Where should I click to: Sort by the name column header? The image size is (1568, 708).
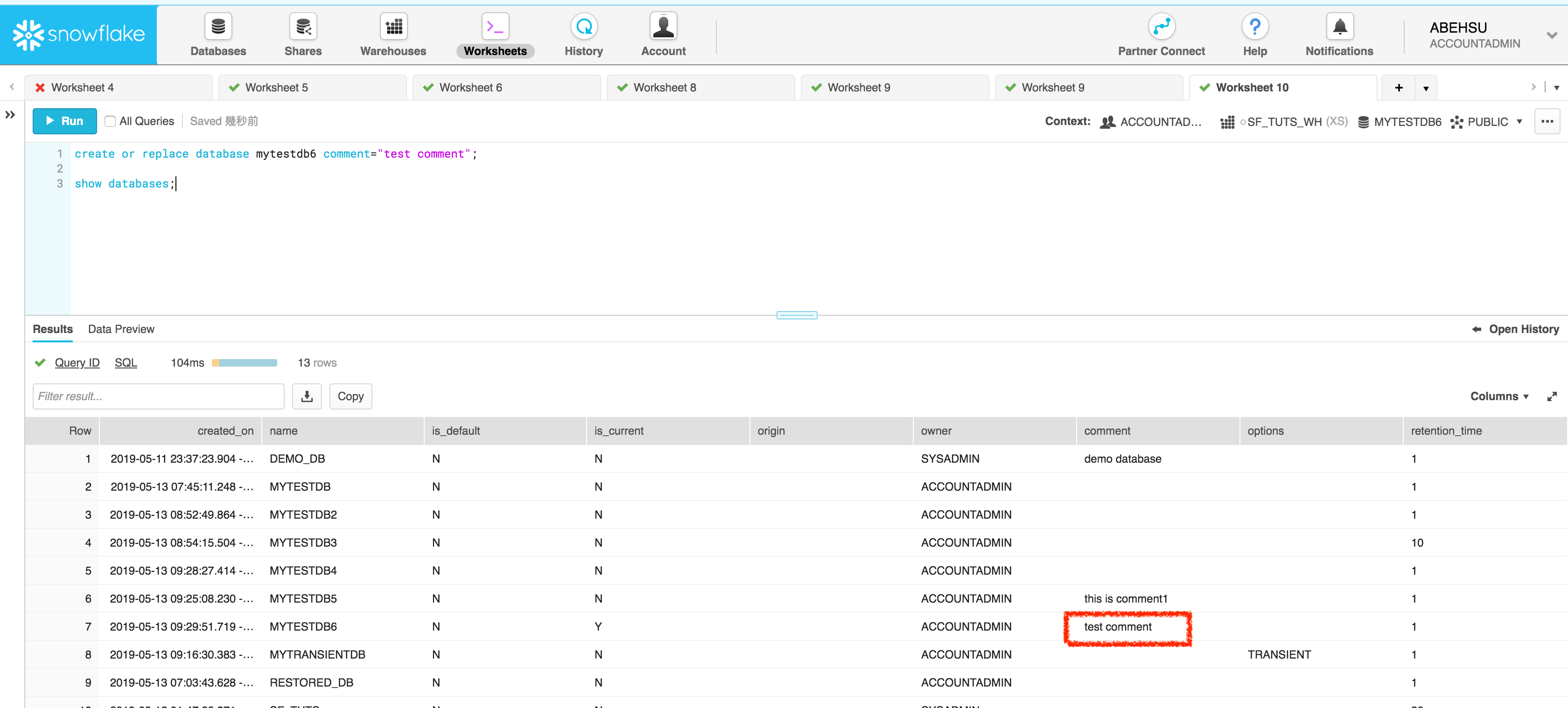[343, 430]
